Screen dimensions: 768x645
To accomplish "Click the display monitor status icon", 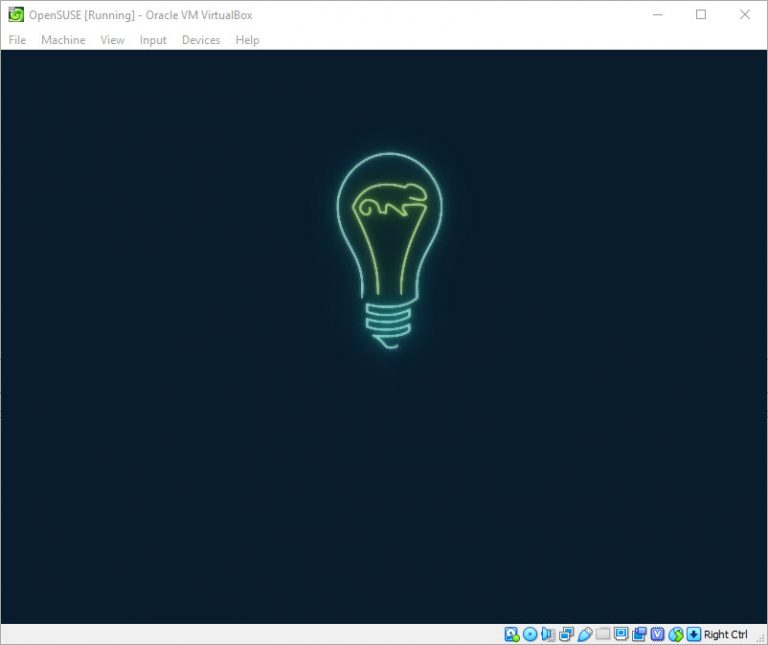I will (621, 634).
